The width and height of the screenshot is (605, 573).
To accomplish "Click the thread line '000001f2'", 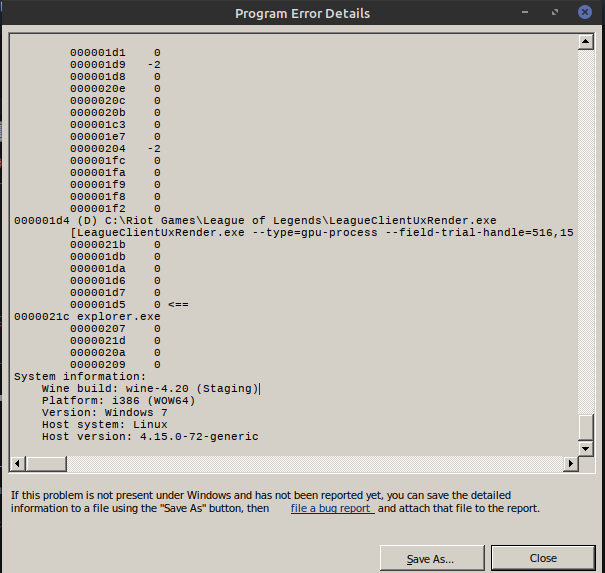I will 115,209.
